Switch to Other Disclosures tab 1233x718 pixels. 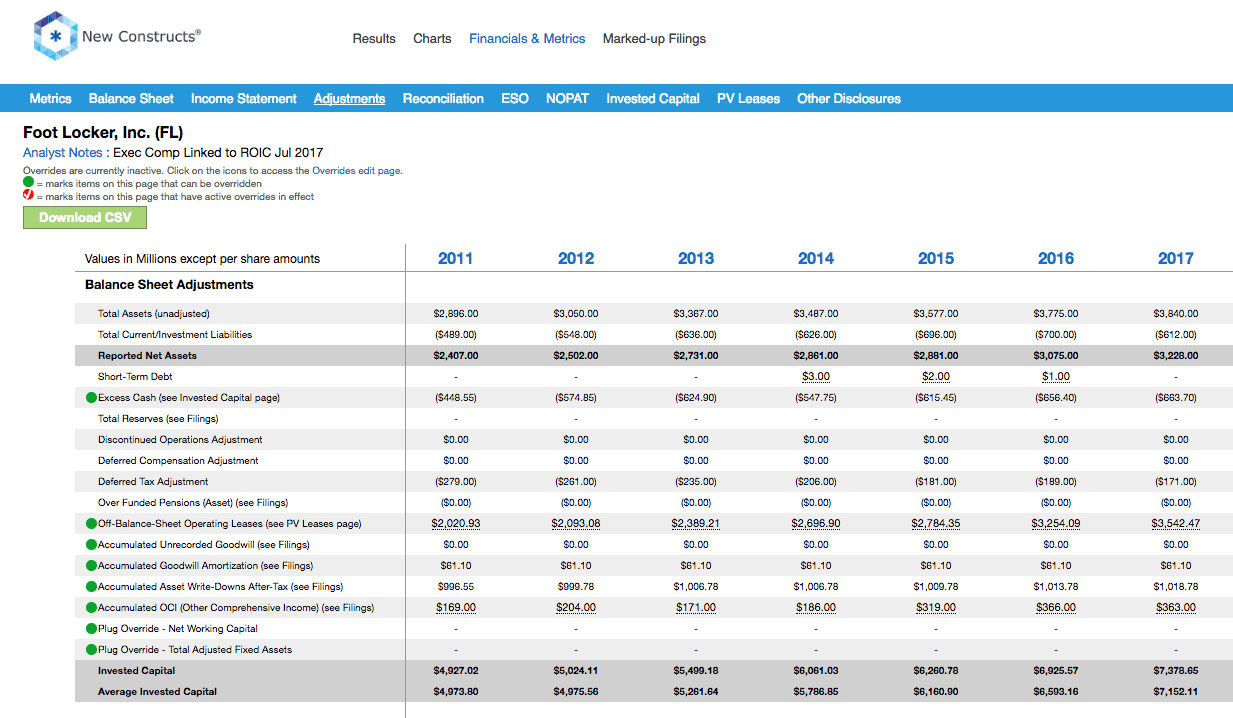(x=849, y=98)
